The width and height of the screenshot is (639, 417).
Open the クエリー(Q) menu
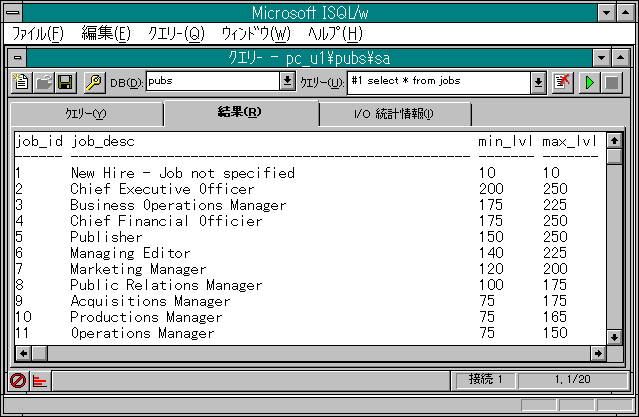(176, 33)
